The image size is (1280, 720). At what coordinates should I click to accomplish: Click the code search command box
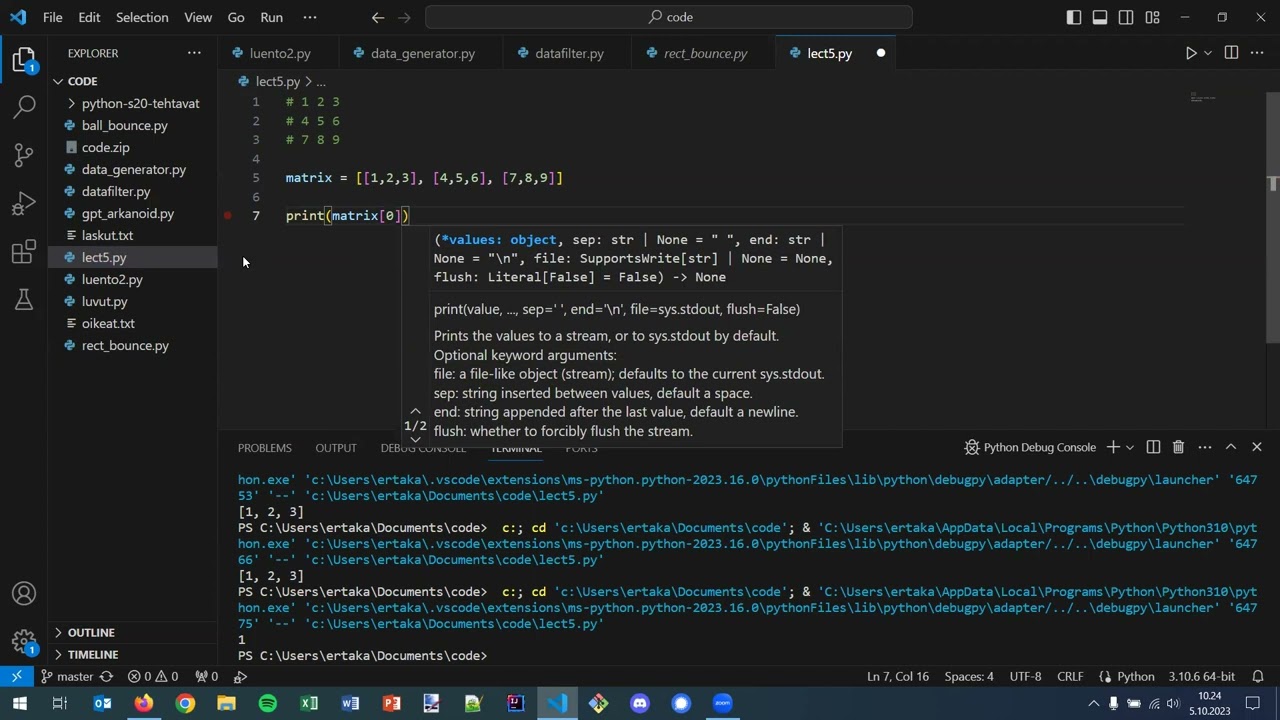click(669, 17)
